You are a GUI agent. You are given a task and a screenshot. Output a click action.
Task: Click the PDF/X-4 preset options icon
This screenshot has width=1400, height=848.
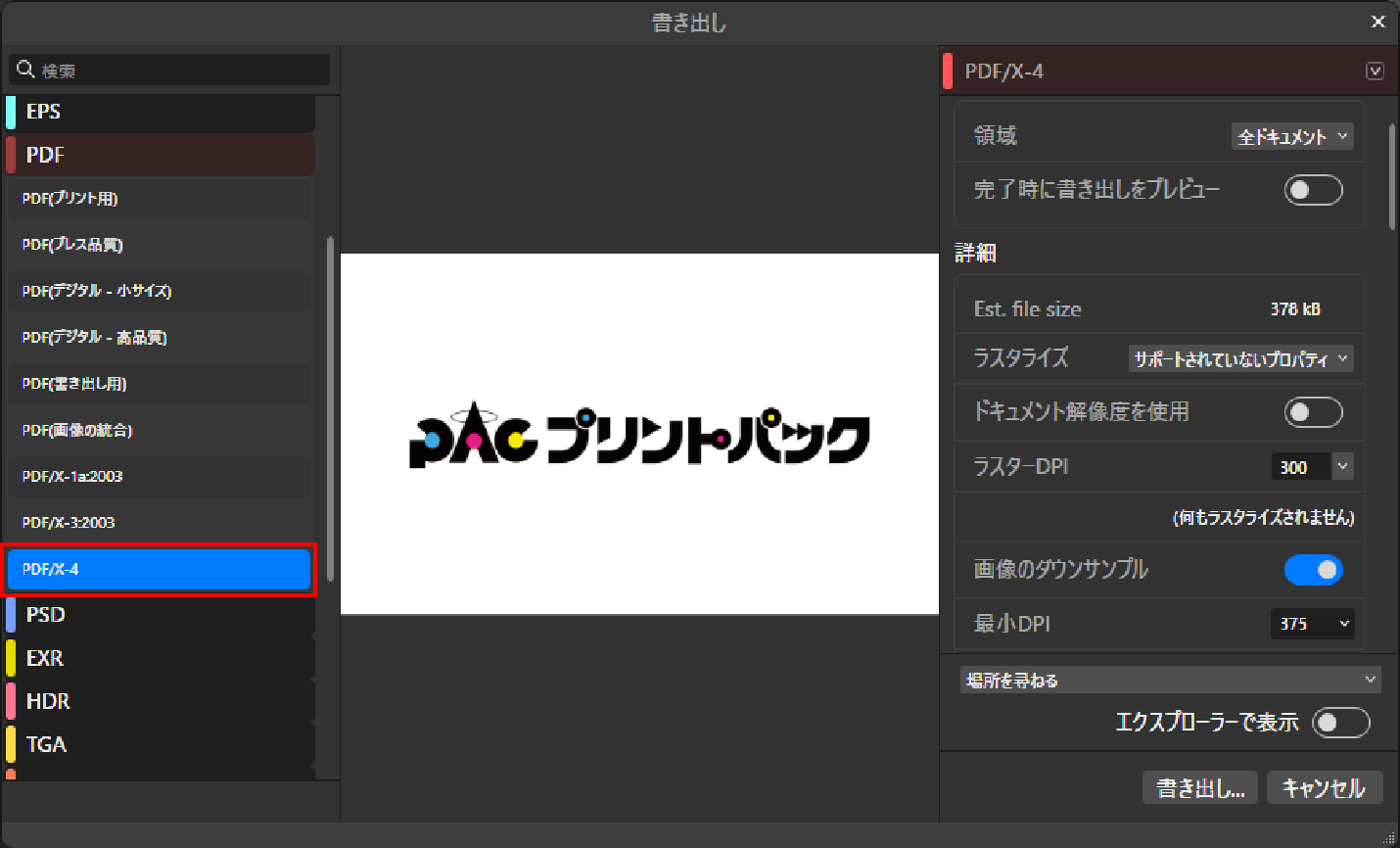pyautogui.click(x=1375, y=71)
